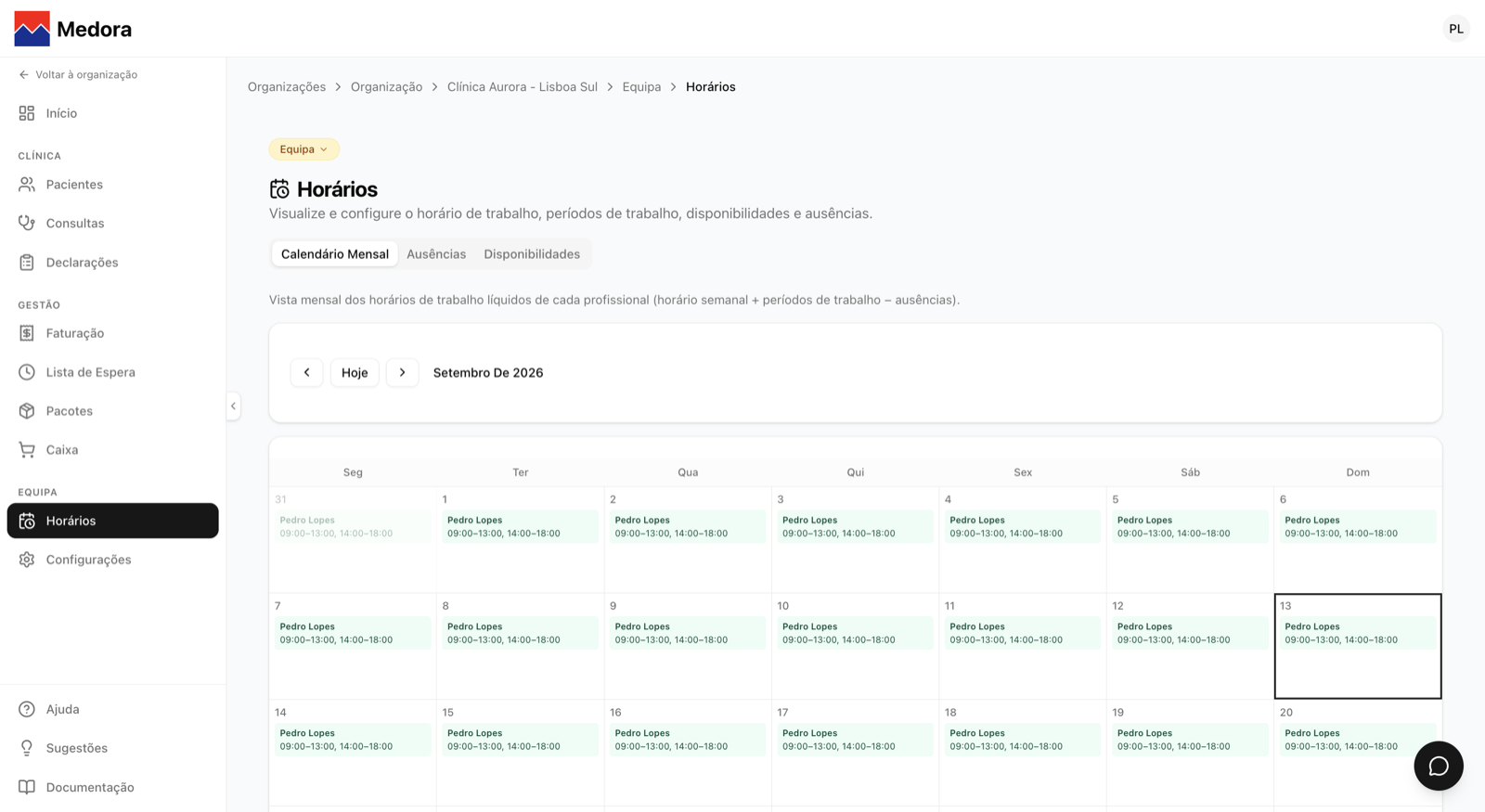This screenshot has height=812, width=1485.
Task: Click the Qui weekday column header
Action: 856,472
